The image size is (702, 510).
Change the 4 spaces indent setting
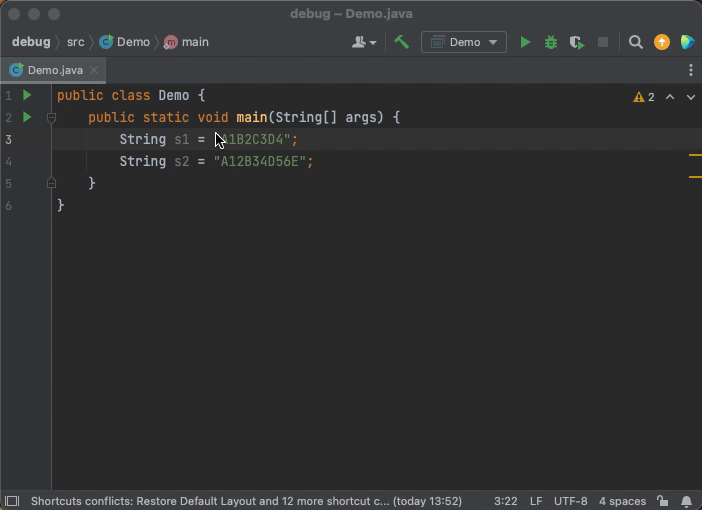[x=622, y=501]
